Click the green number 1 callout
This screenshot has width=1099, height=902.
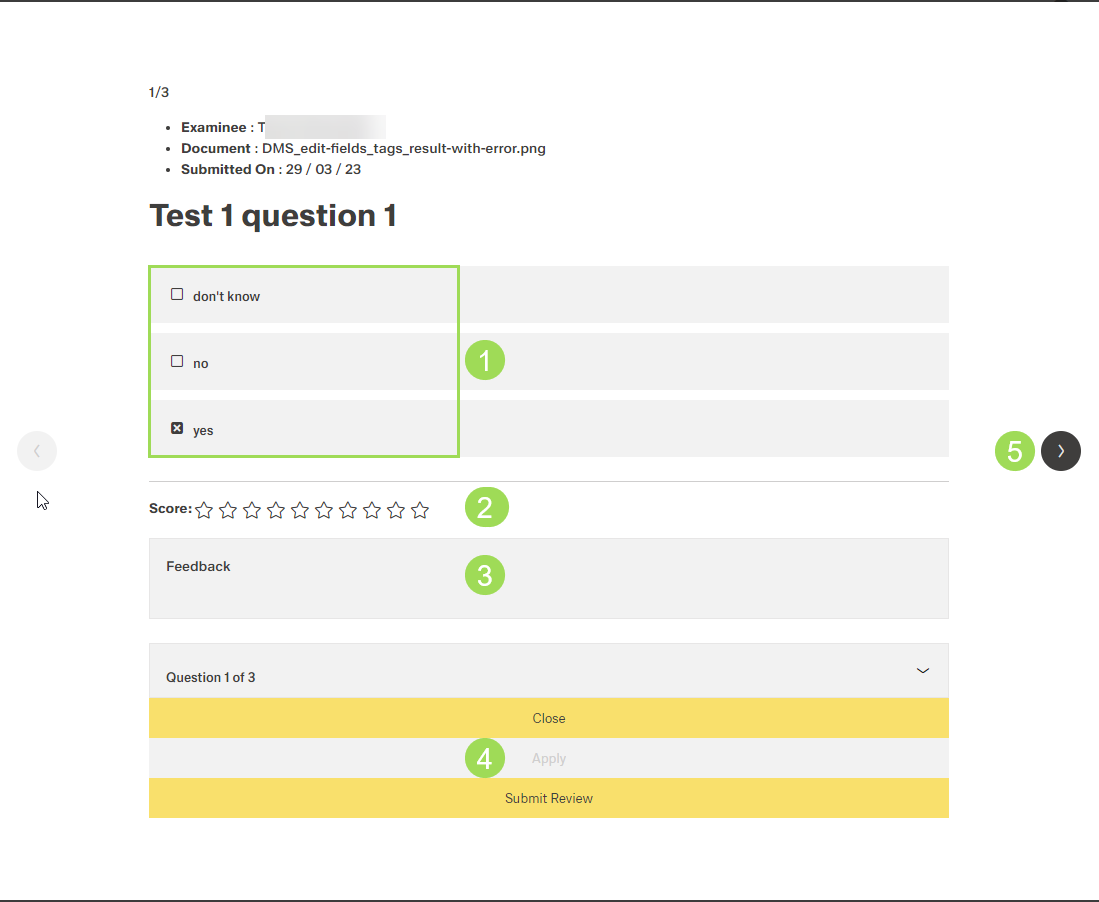(485, 360)
